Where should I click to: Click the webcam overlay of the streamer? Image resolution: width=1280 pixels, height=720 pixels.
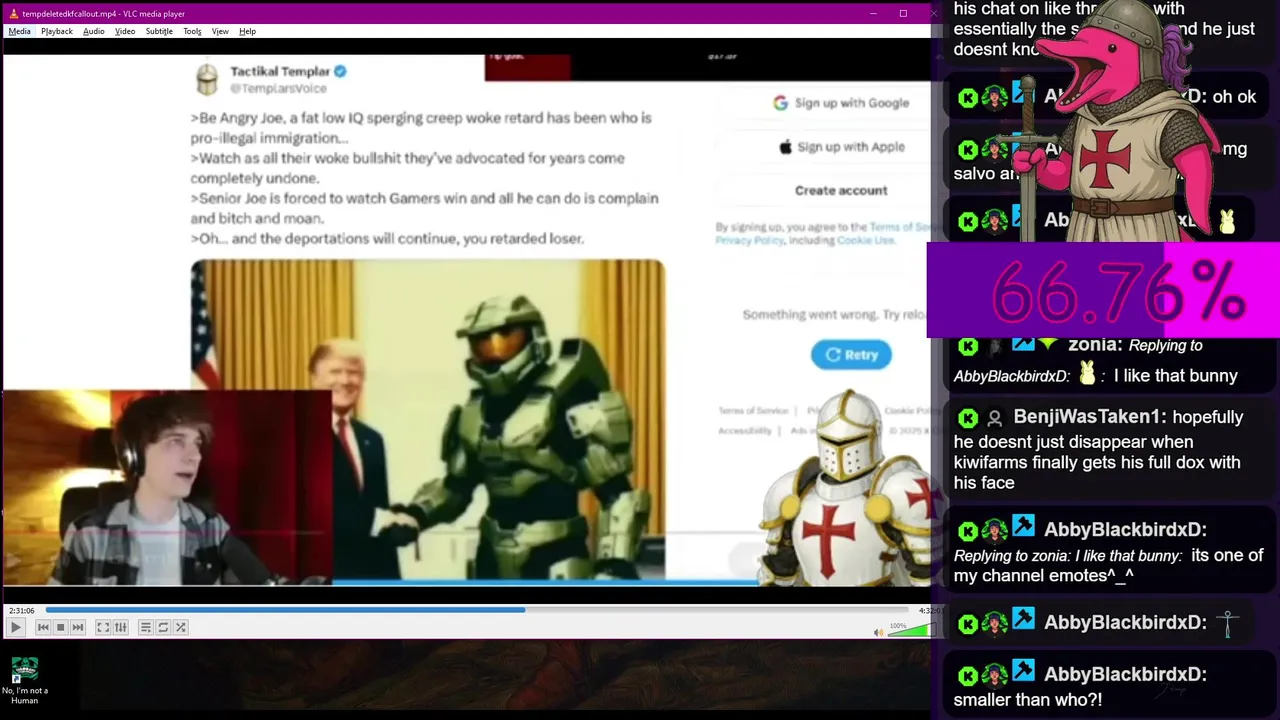tap(166, 487)
